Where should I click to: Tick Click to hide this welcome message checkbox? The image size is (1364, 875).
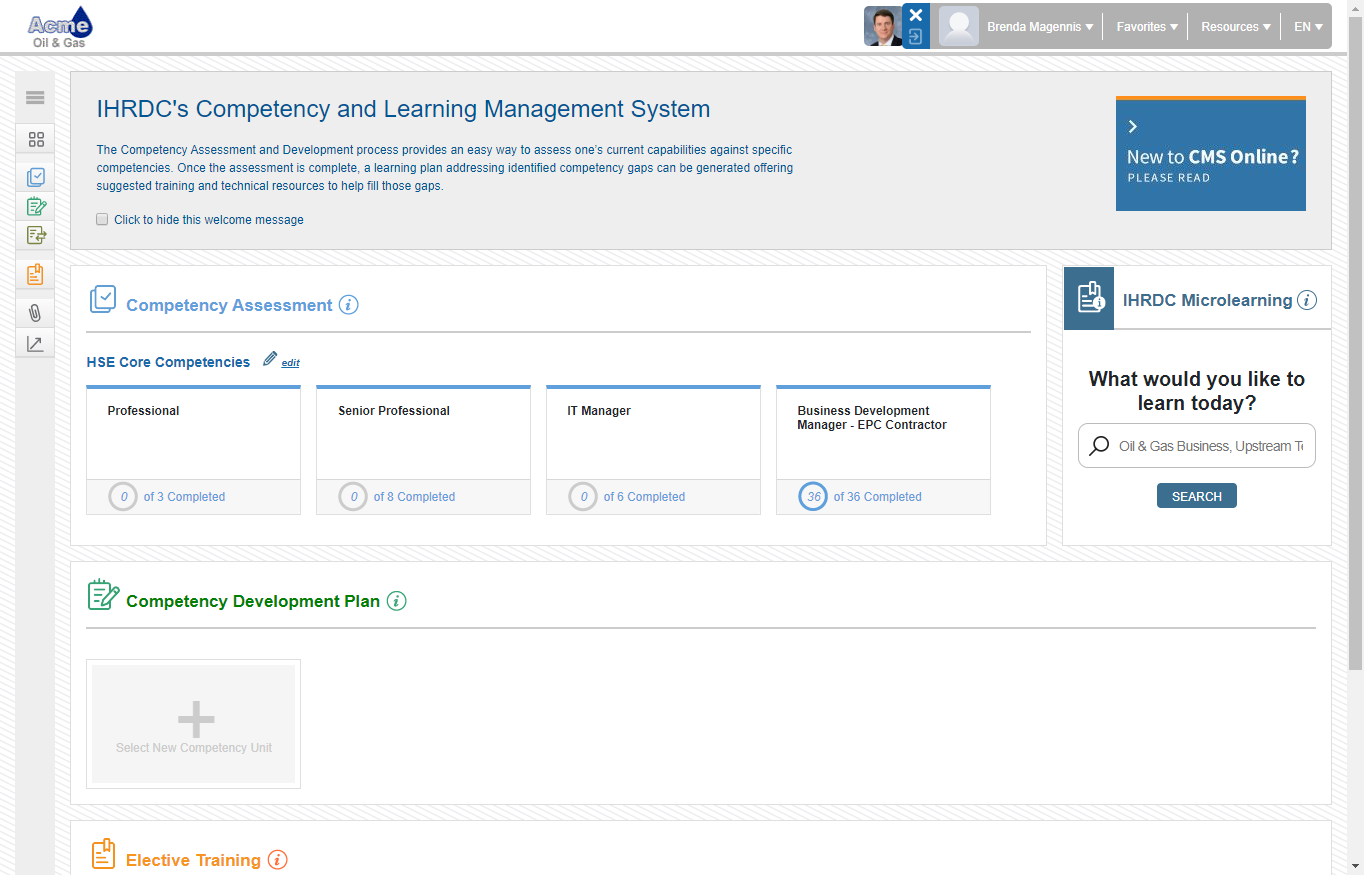102,219
